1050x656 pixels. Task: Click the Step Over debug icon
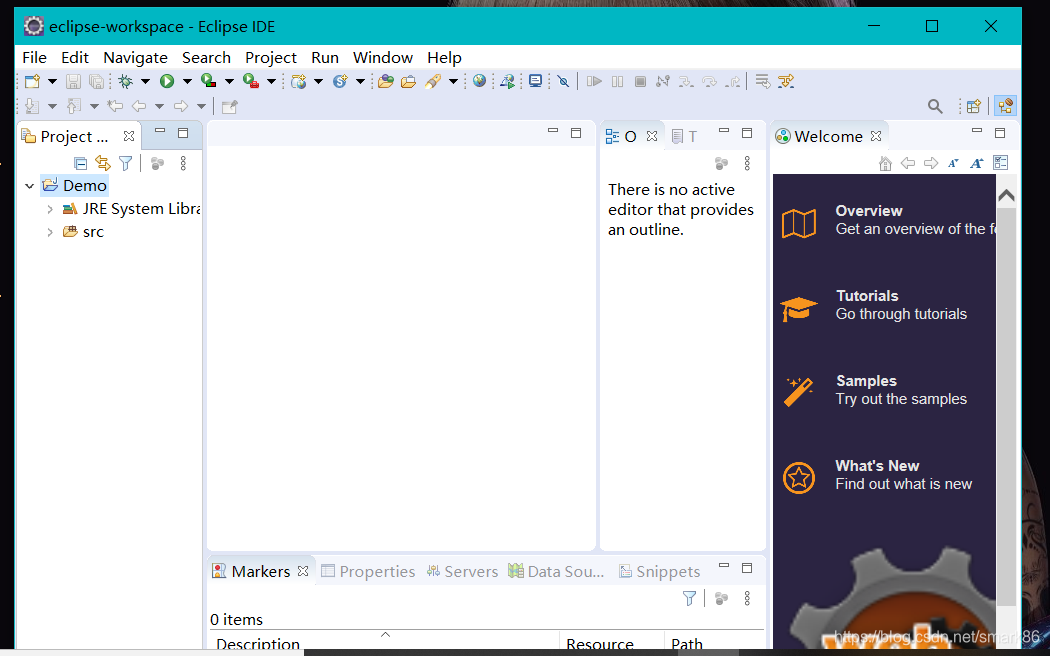point(709,82)
